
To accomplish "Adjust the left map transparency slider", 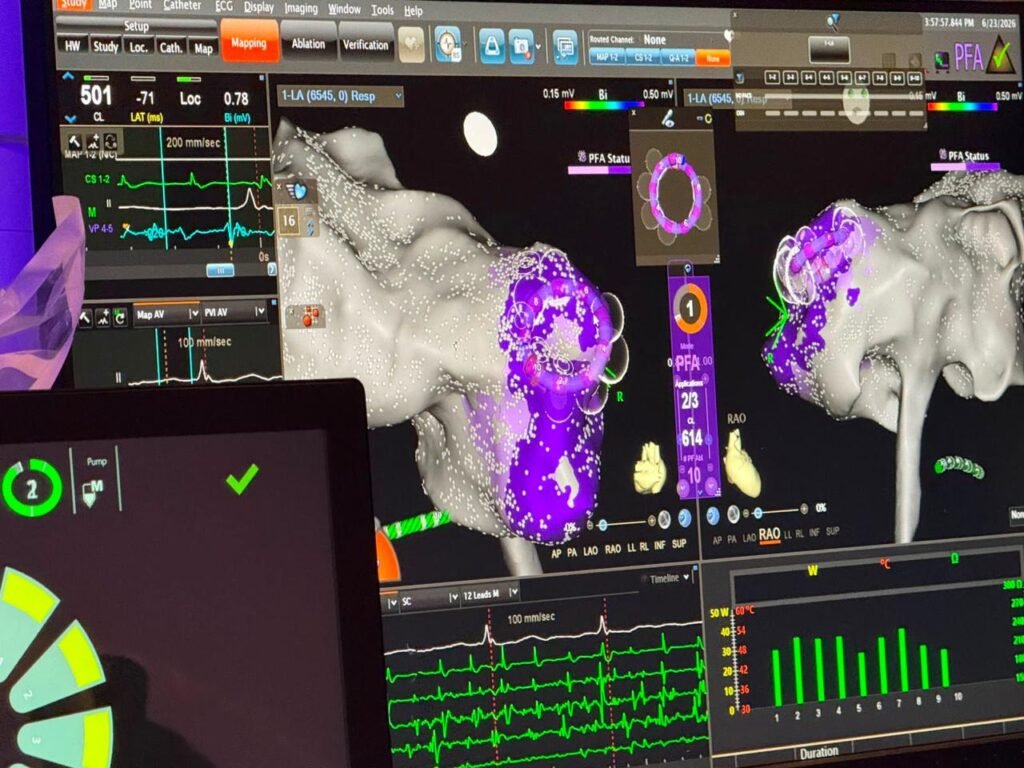I will [625, 522].
